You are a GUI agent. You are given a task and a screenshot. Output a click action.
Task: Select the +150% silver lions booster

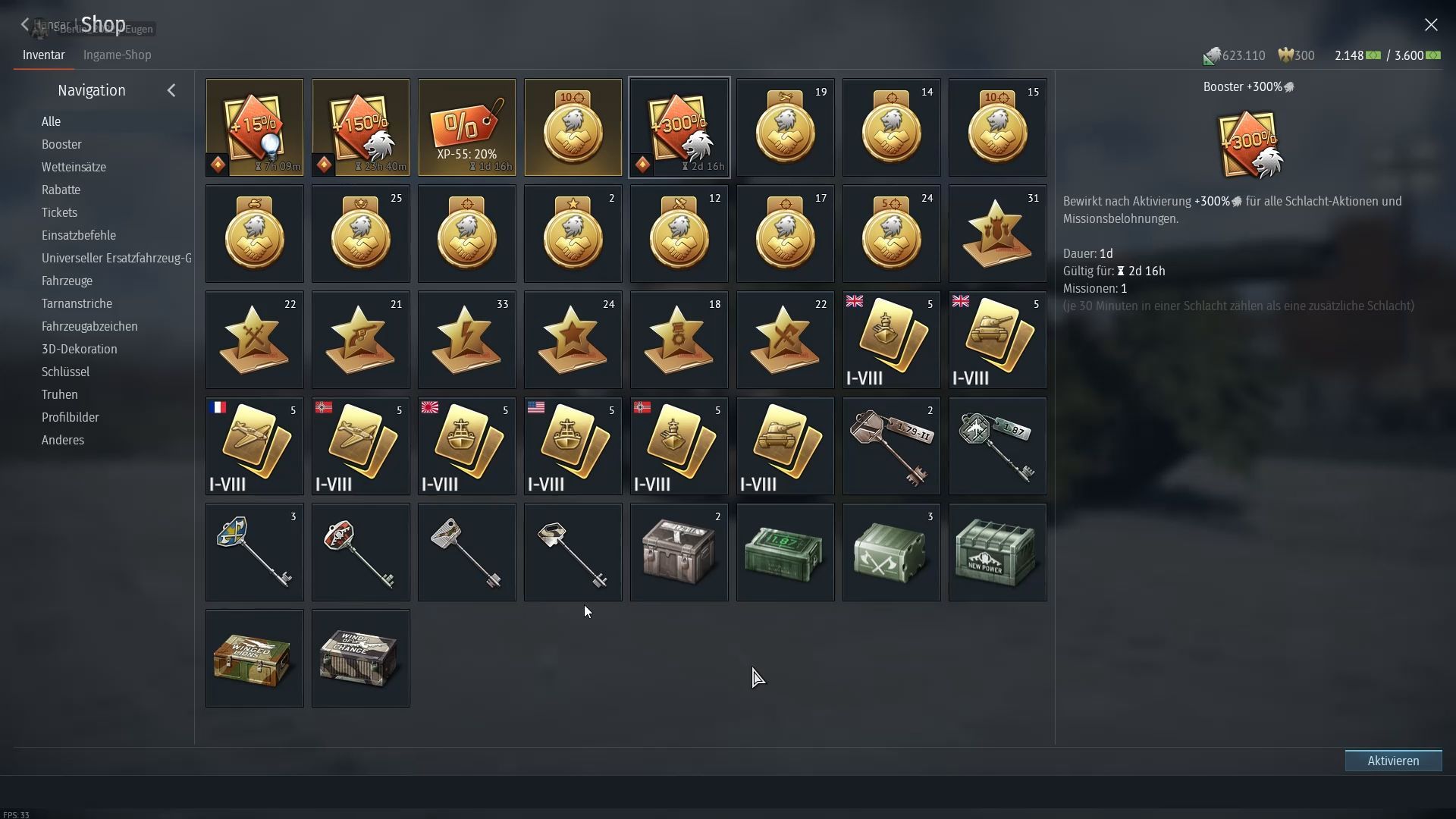(x=360, y=127)
